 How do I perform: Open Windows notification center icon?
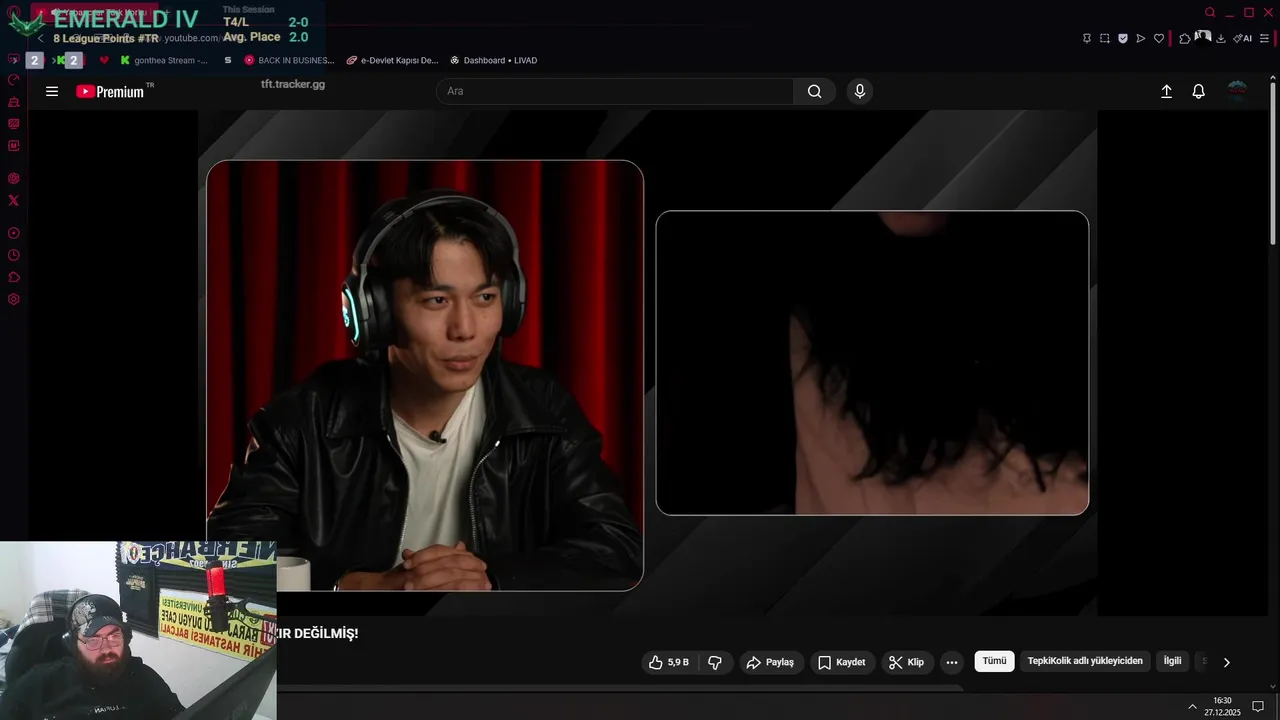coord(1258,707)
